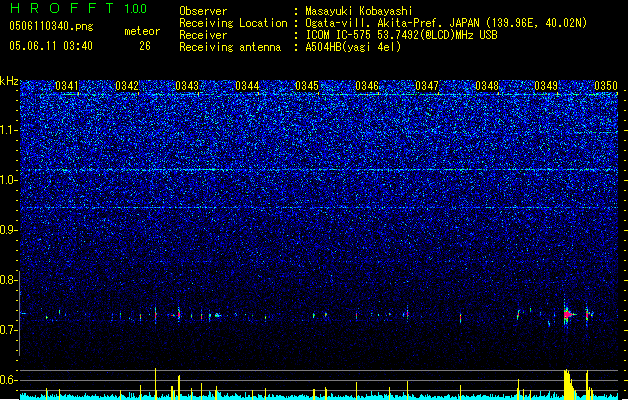Click the 0.6 kHz axis label

9,380
